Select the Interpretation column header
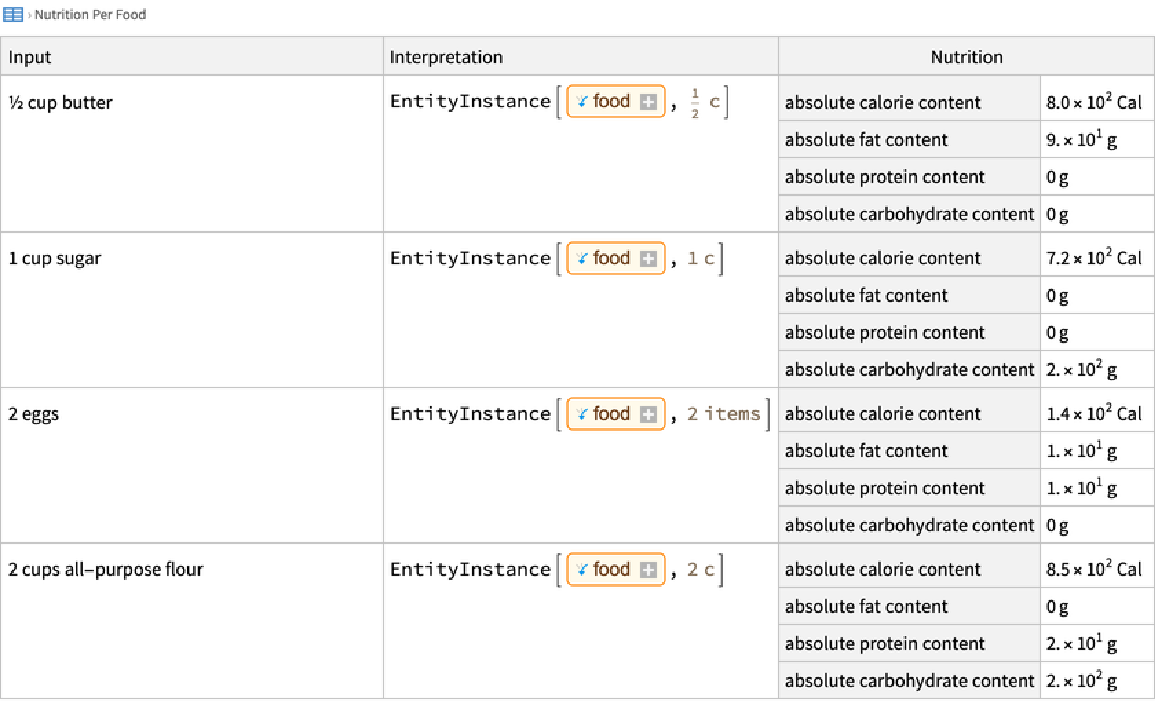This screenshot has height=722, width=1156. (x=446, y=57)
